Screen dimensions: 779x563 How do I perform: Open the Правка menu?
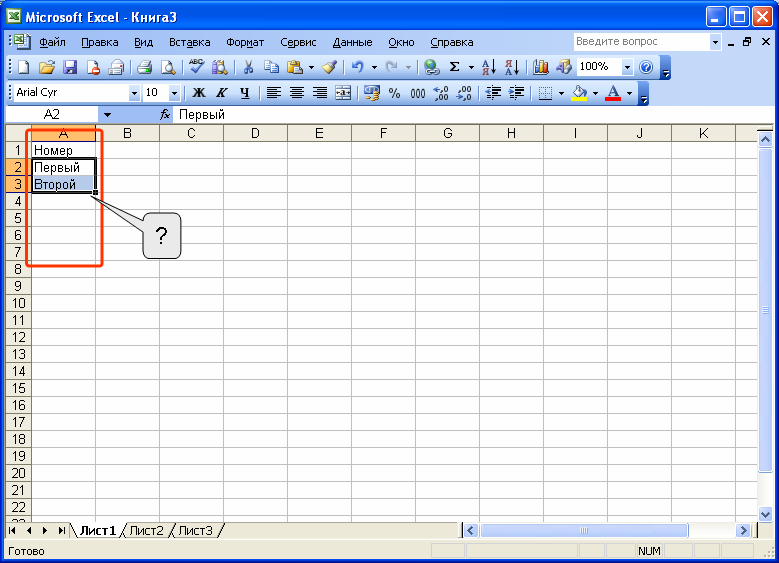(x=100, y=42)
